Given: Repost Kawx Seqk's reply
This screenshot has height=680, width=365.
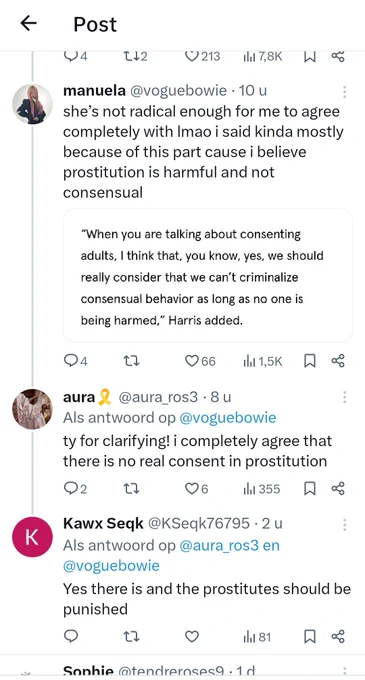Looking at the screenshot, I should [131, 636].
